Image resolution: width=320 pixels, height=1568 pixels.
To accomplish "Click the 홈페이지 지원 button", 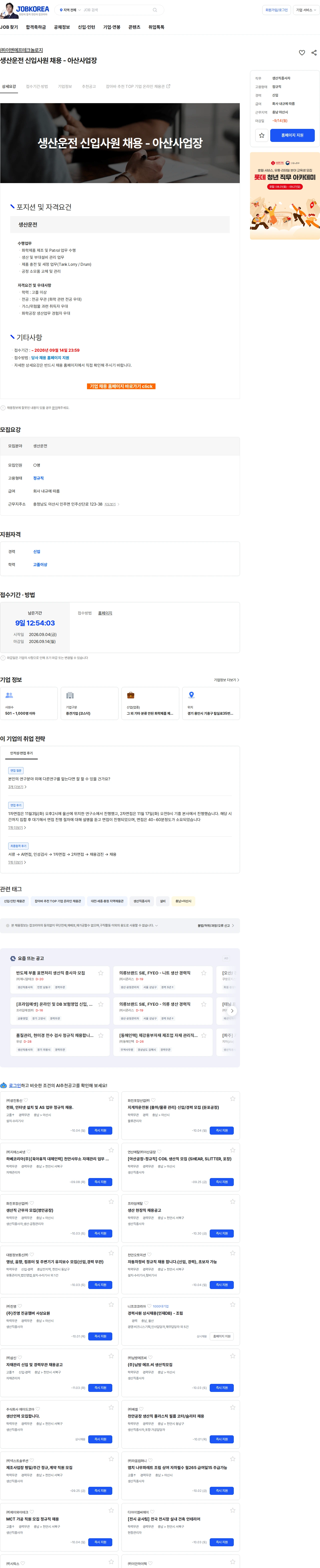I will pos(292,135).
